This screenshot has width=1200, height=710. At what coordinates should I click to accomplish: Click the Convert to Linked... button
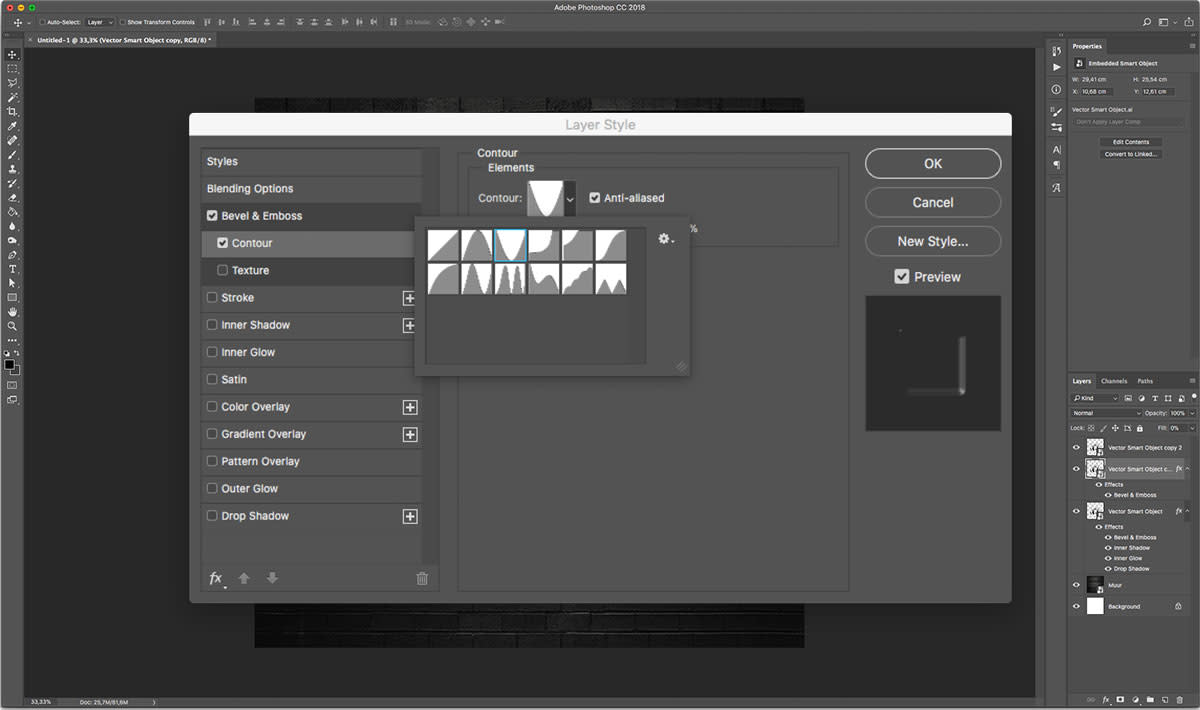pos(1131,154)
